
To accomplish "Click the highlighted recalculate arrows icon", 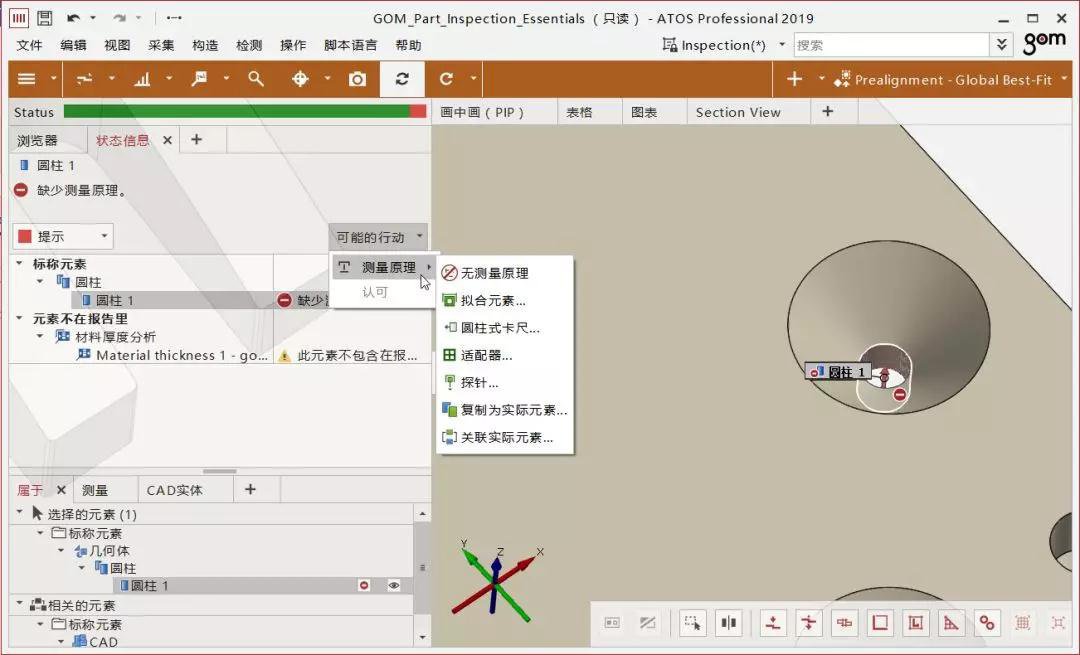I will pos(402,79).
